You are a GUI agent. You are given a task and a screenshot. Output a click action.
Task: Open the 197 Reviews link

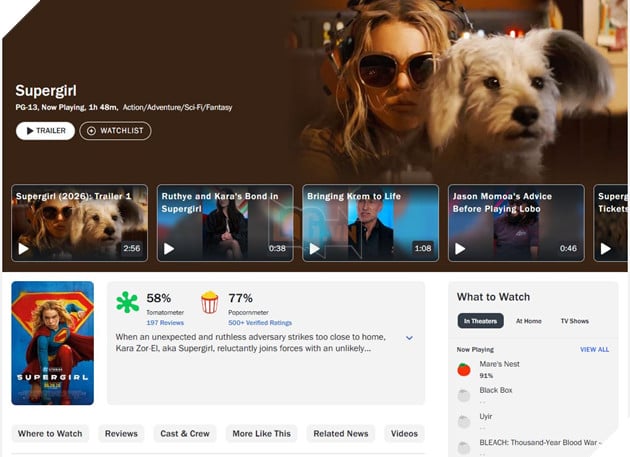165,323
